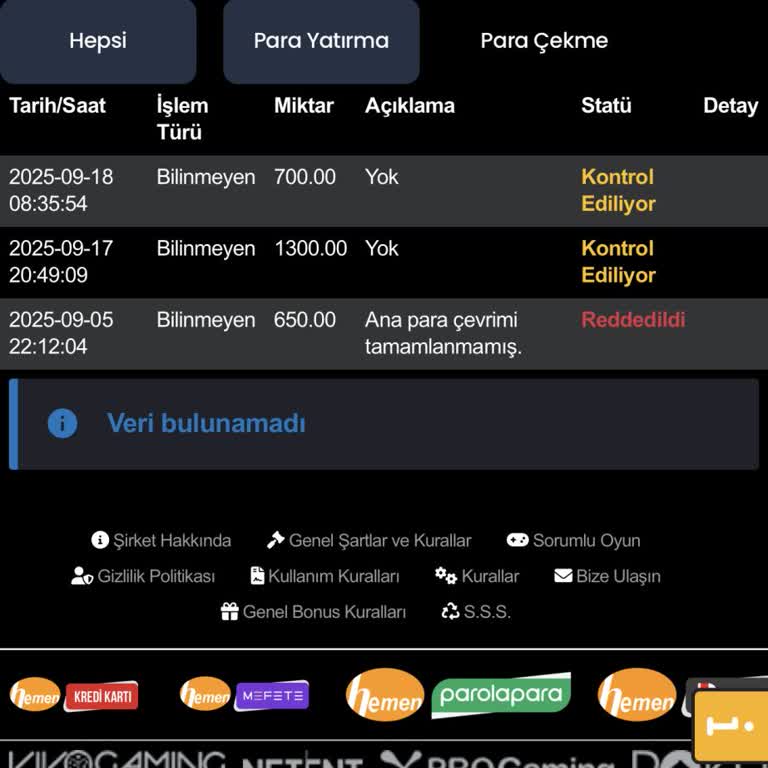The image size is (768, 768).
Task: Click the Açıklama column header
Action: click(409, 106)
